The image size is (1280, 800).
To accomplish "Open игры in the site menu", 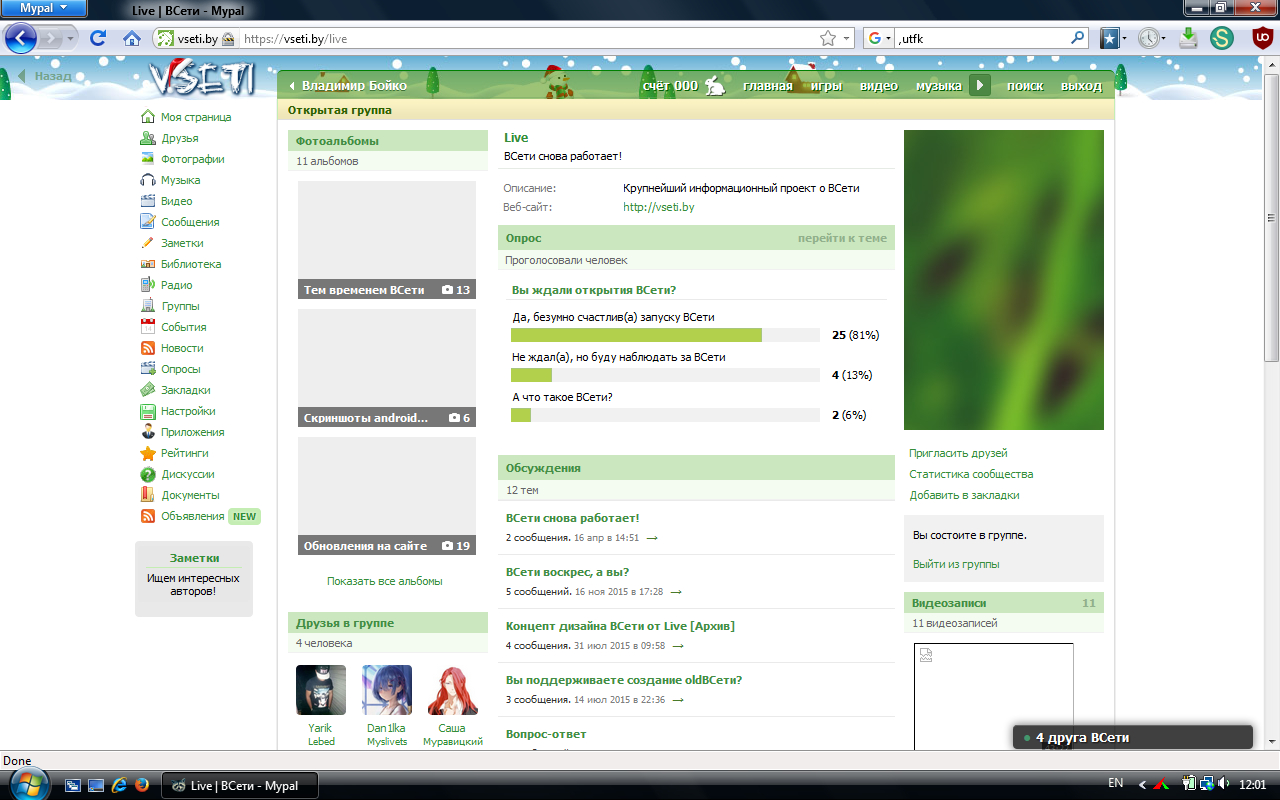I will point(826,86).
